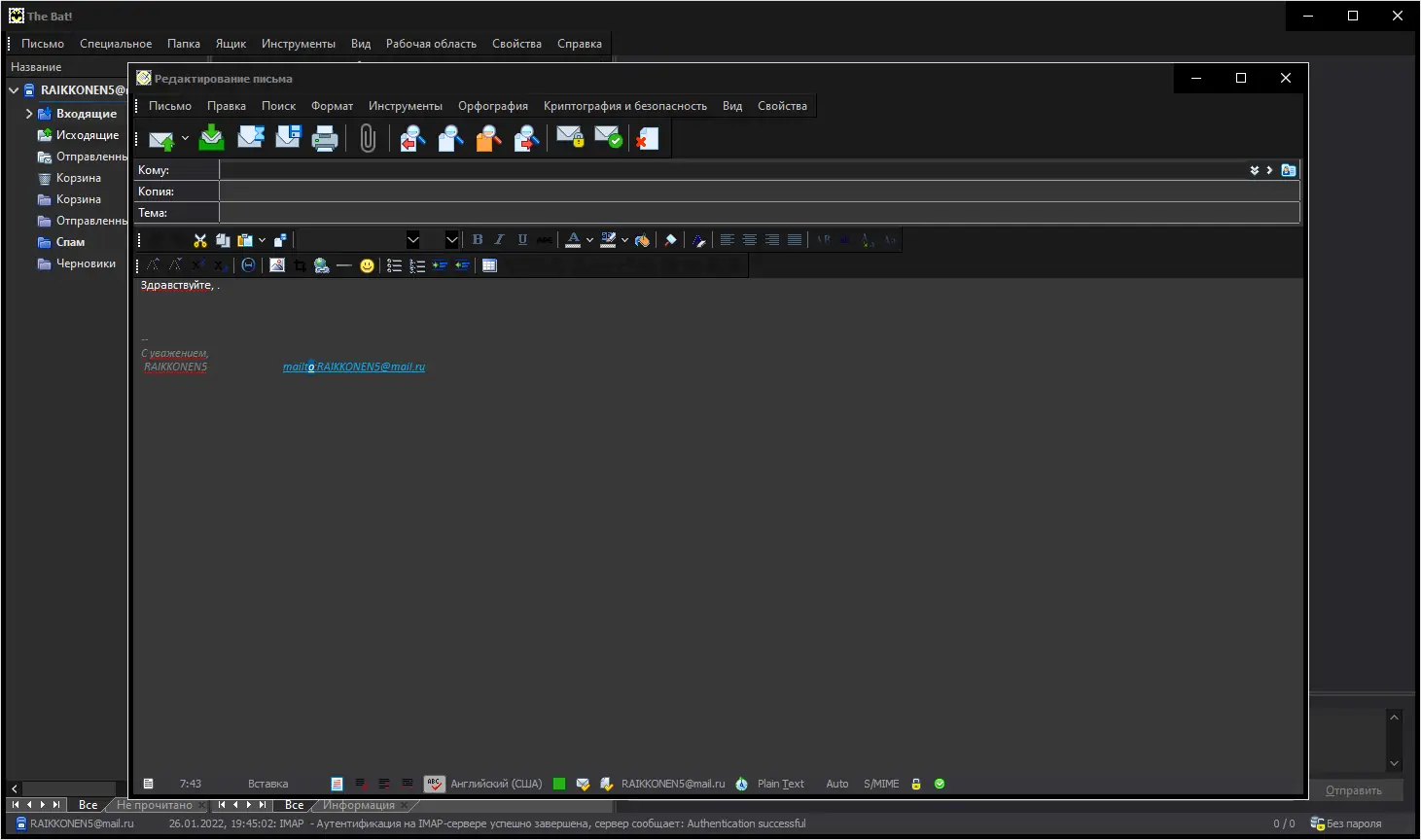Open the paste options dropdown arrow

262,240
